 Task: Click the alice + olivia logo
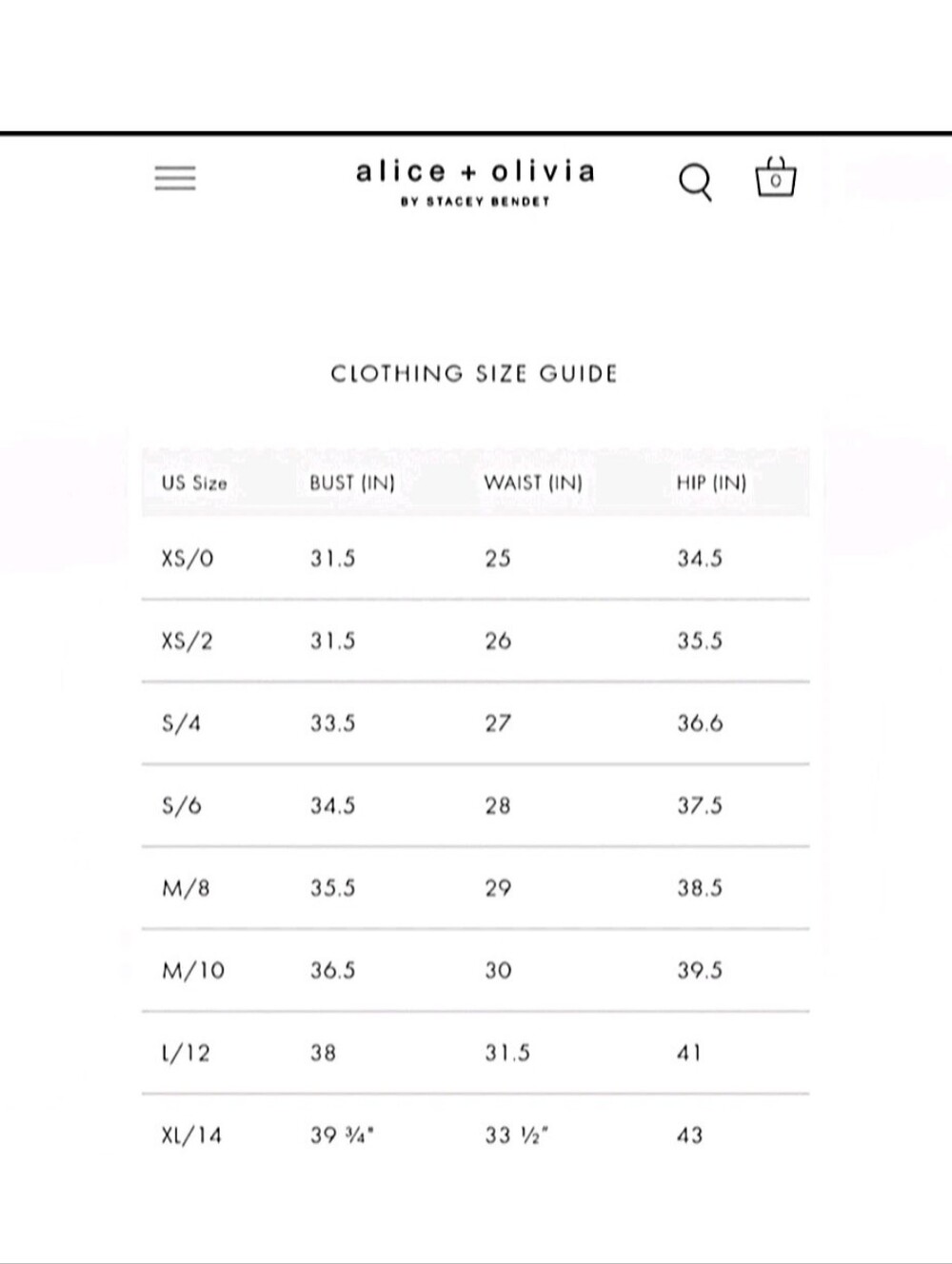(x=475, y=172)
